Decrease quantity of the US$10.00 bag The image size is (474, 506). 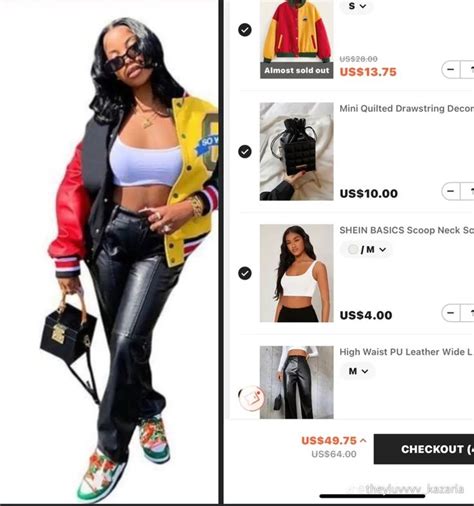(x=450, y=191)
